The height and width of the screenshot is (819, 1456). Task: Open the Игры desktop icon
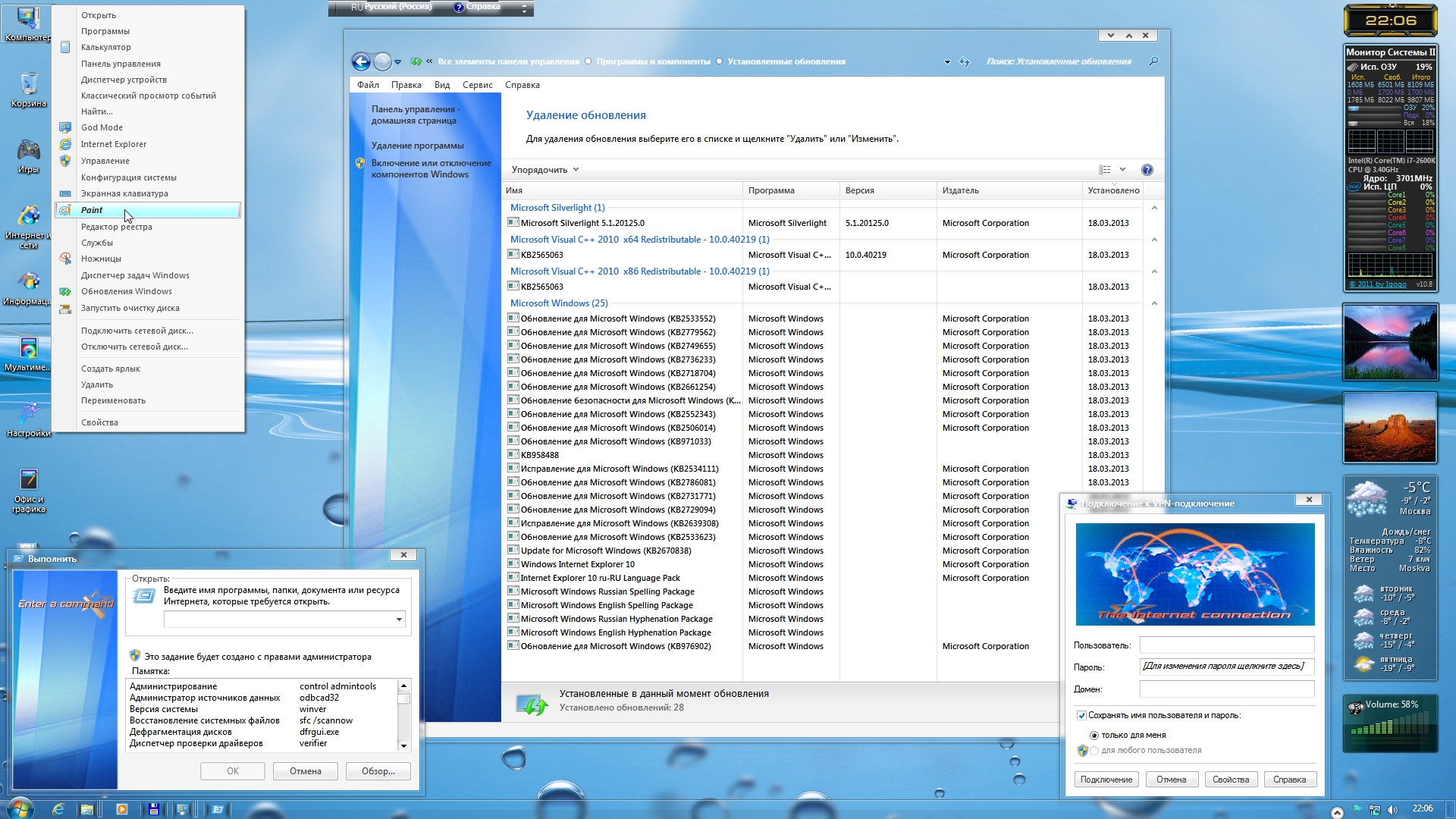coord(28,155)
